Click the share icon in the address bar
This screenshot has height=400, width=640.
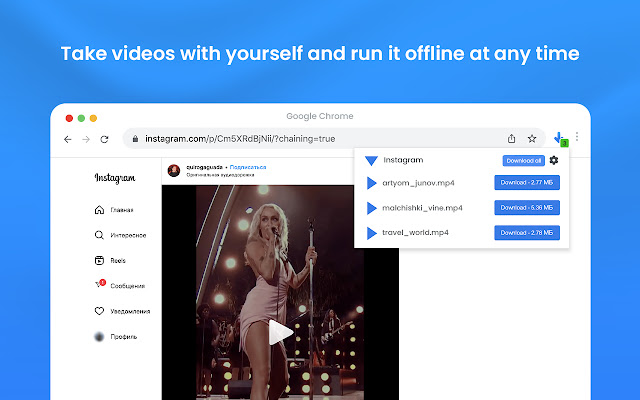(x=511, y=139)
